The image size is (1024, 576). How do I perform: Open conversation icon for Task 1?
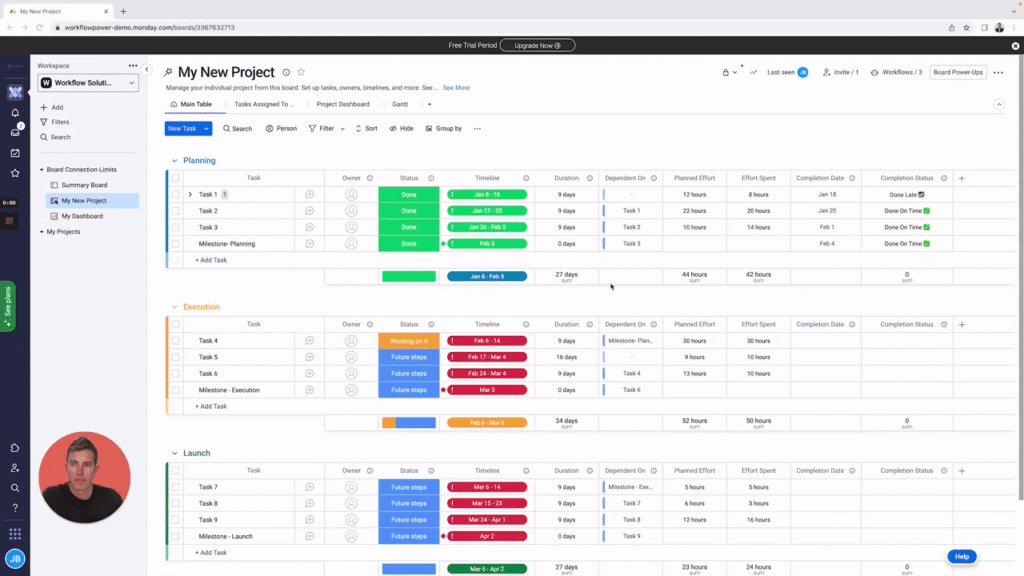(x=310, y=195)
